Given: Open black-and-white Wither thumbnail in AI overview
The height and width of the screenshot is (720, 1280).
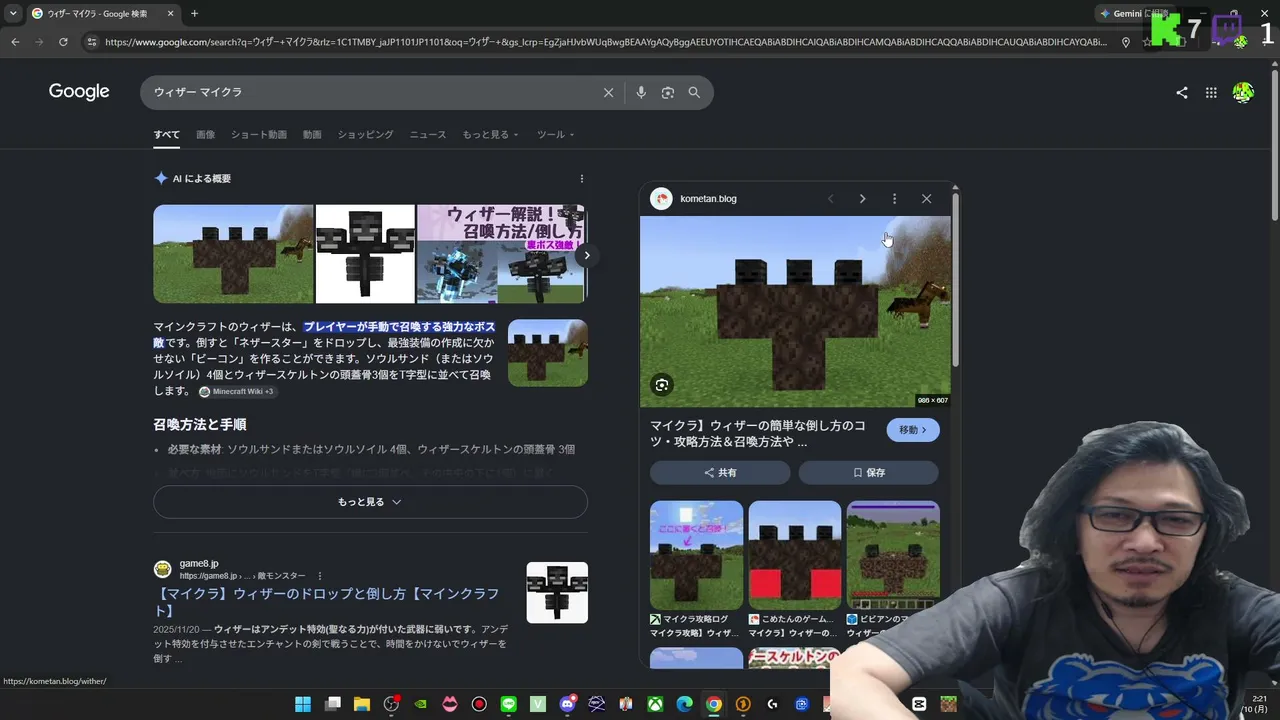Looking at the screenshot, I should tap(365, 254).
